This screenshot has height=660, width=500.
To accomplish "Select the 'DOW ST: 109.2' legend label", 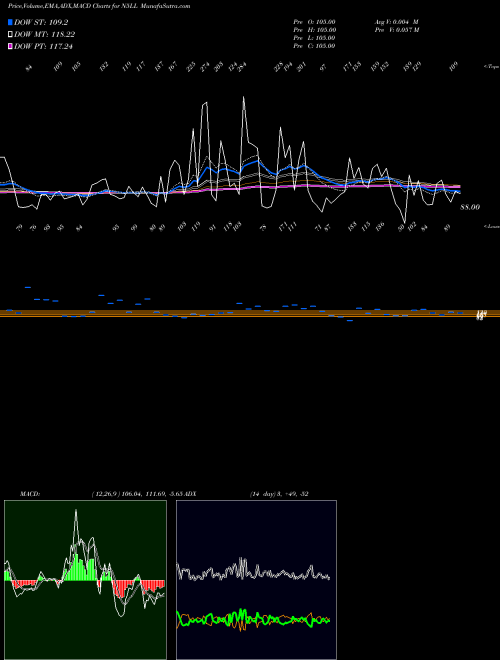I will coord(41,22).
